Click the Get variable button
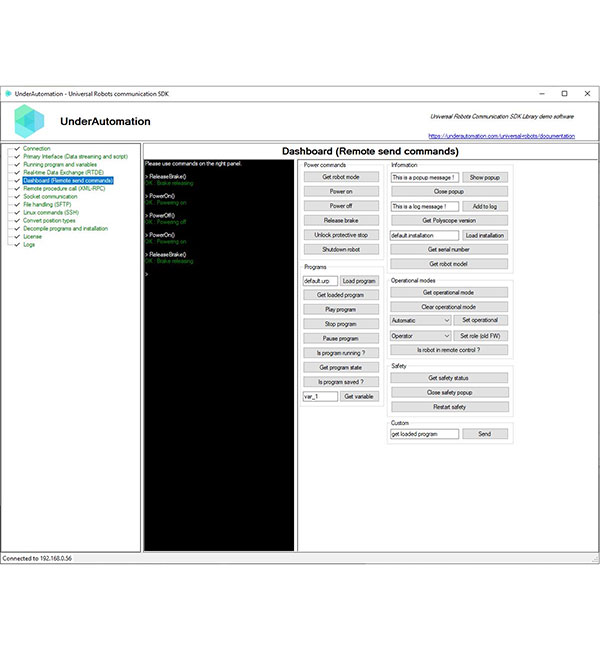 pyautogui.click(x=359, y=397)
